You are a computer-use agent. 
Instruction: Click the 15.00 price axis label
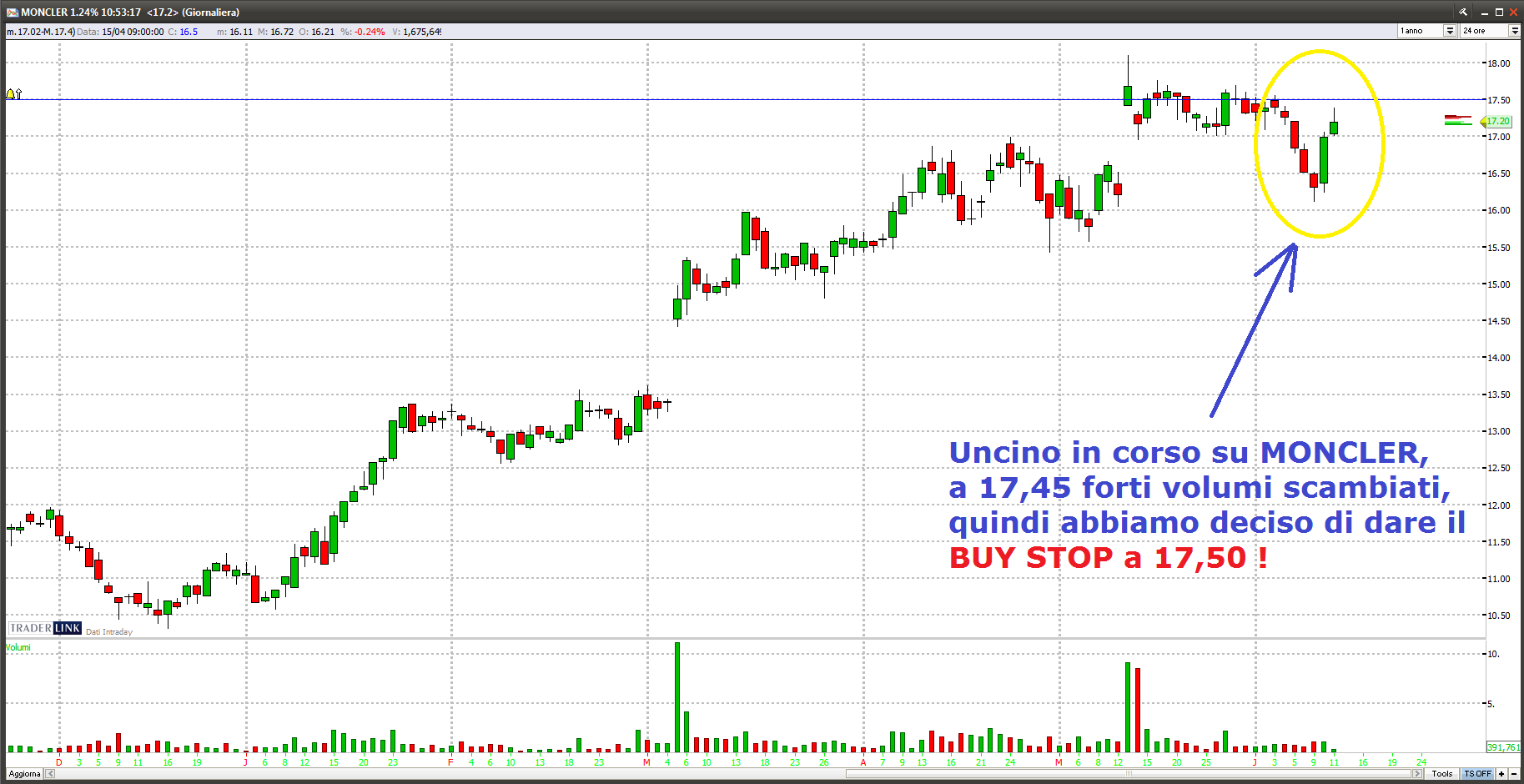1499,284
